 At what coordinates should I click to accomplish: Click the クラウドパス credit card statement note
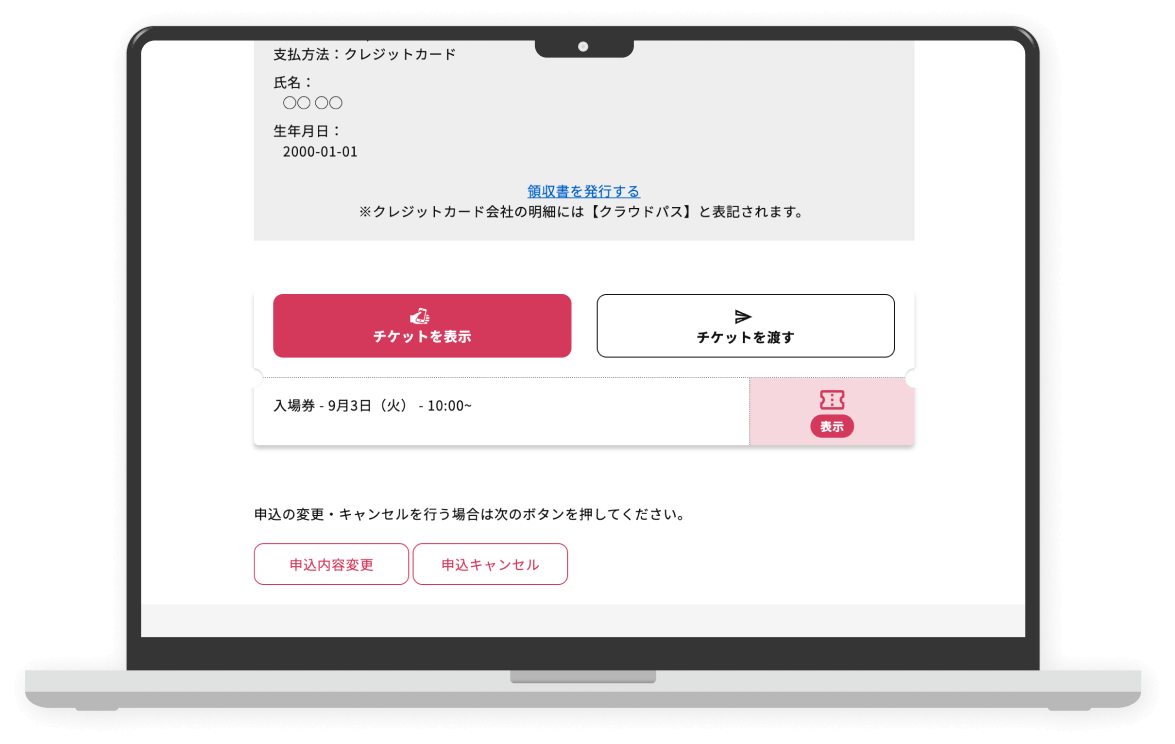tap(582, 212)
